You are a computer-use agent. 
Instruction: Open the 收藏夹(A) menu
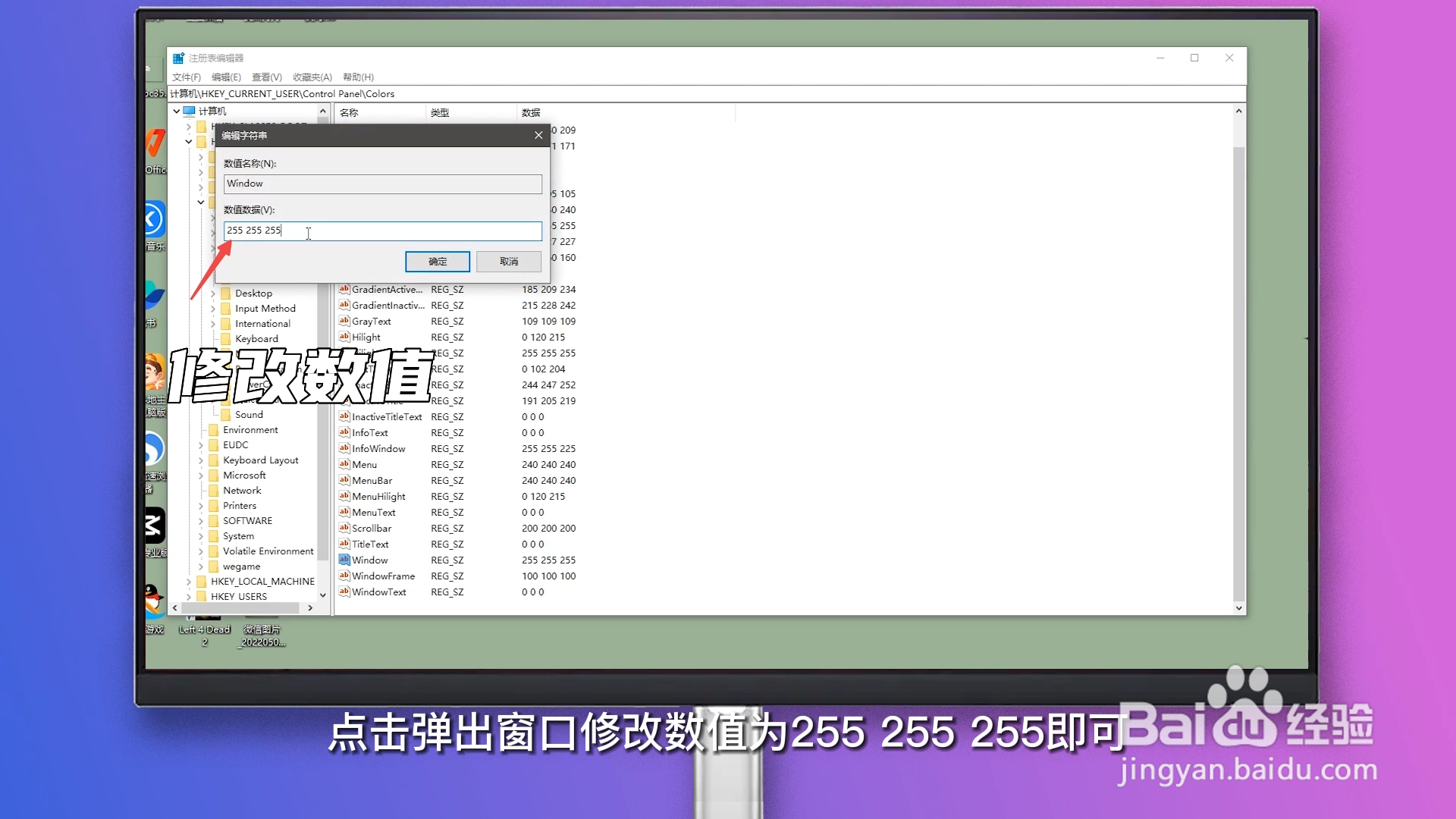312,77
